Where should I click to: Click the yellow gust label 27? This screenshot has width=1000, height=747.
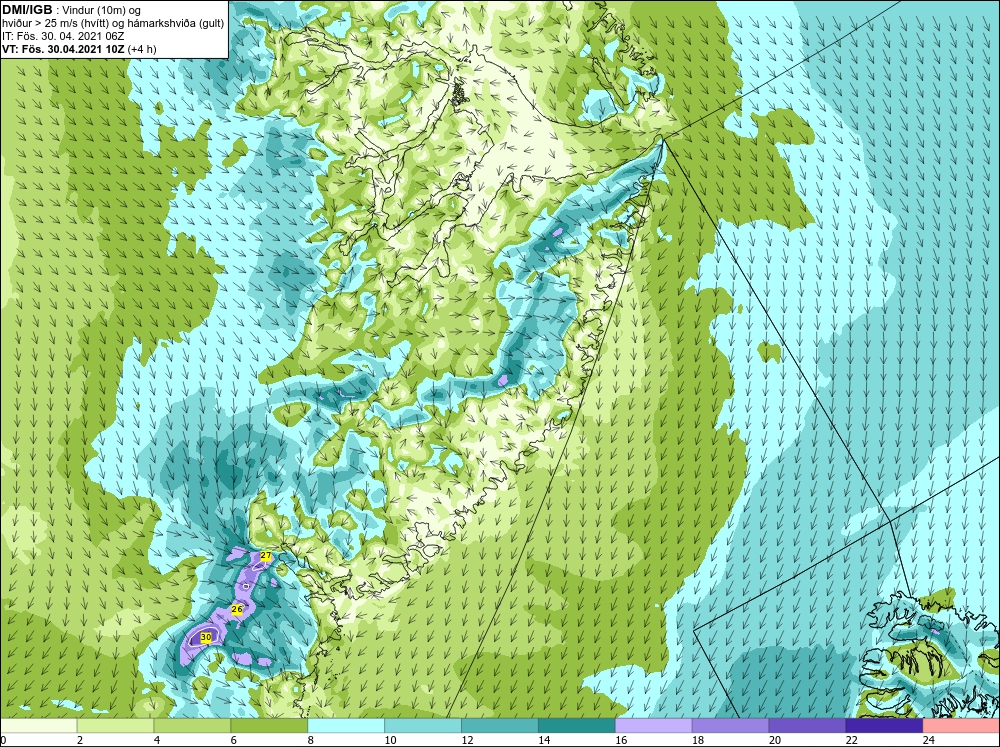point(266,556)
